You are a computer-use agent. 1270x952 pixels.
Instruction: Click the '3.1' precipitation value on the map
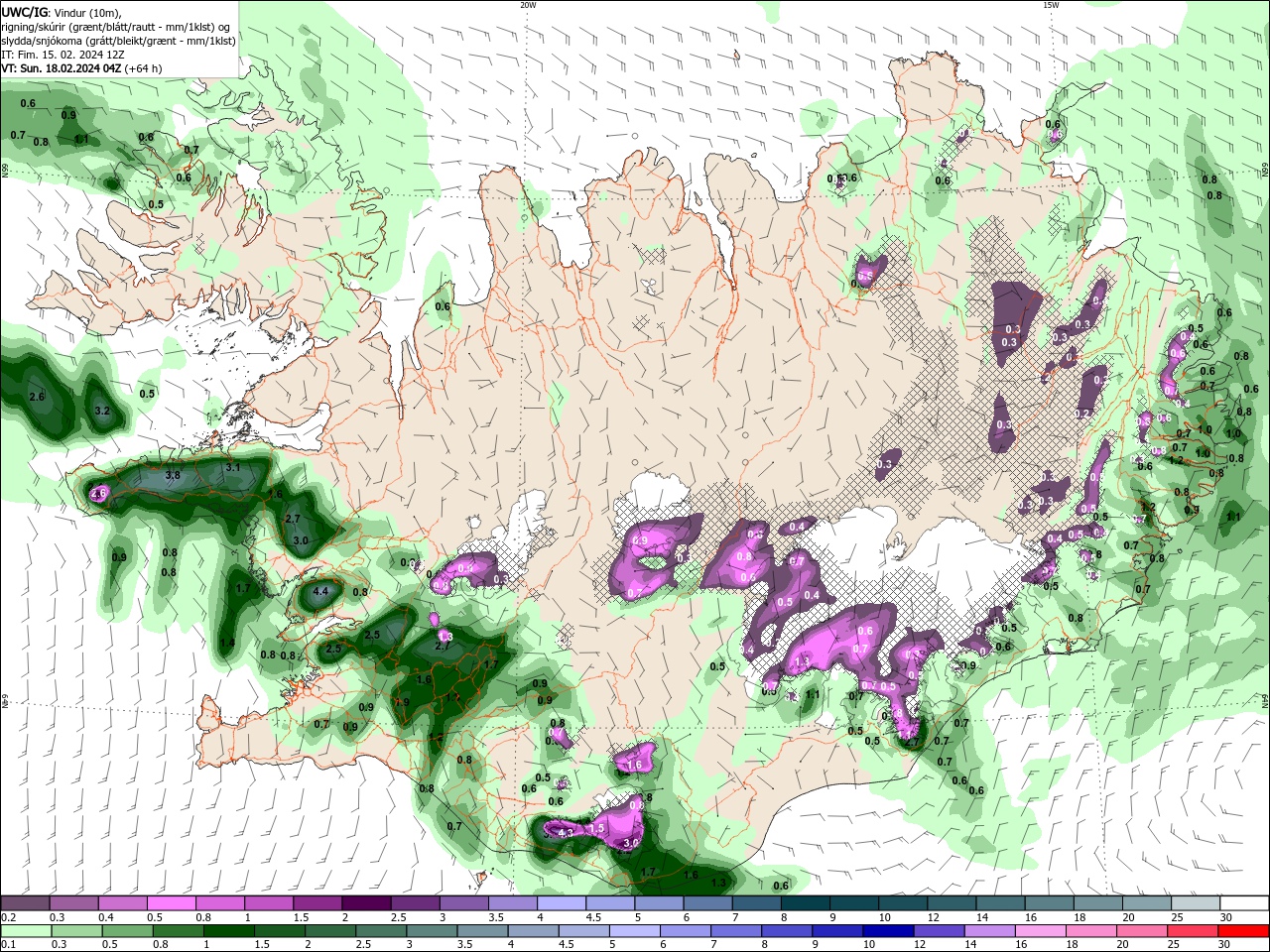tap(233, 466)
